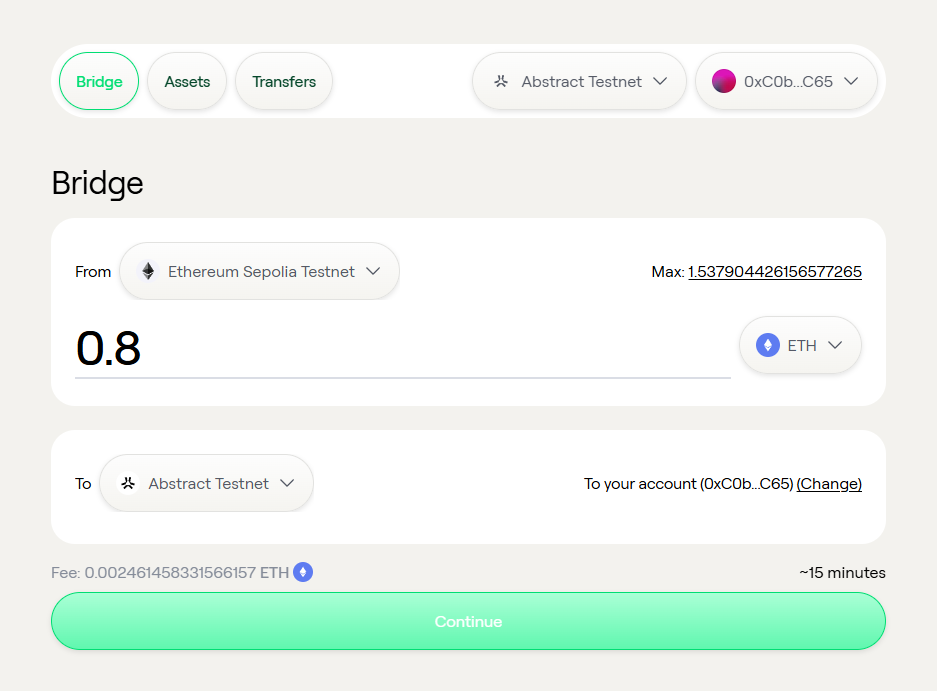The height and width of the screenshot is (691, 937).
Task: Click the wallet avatar gradient circle
Action: tap(724, 82)
